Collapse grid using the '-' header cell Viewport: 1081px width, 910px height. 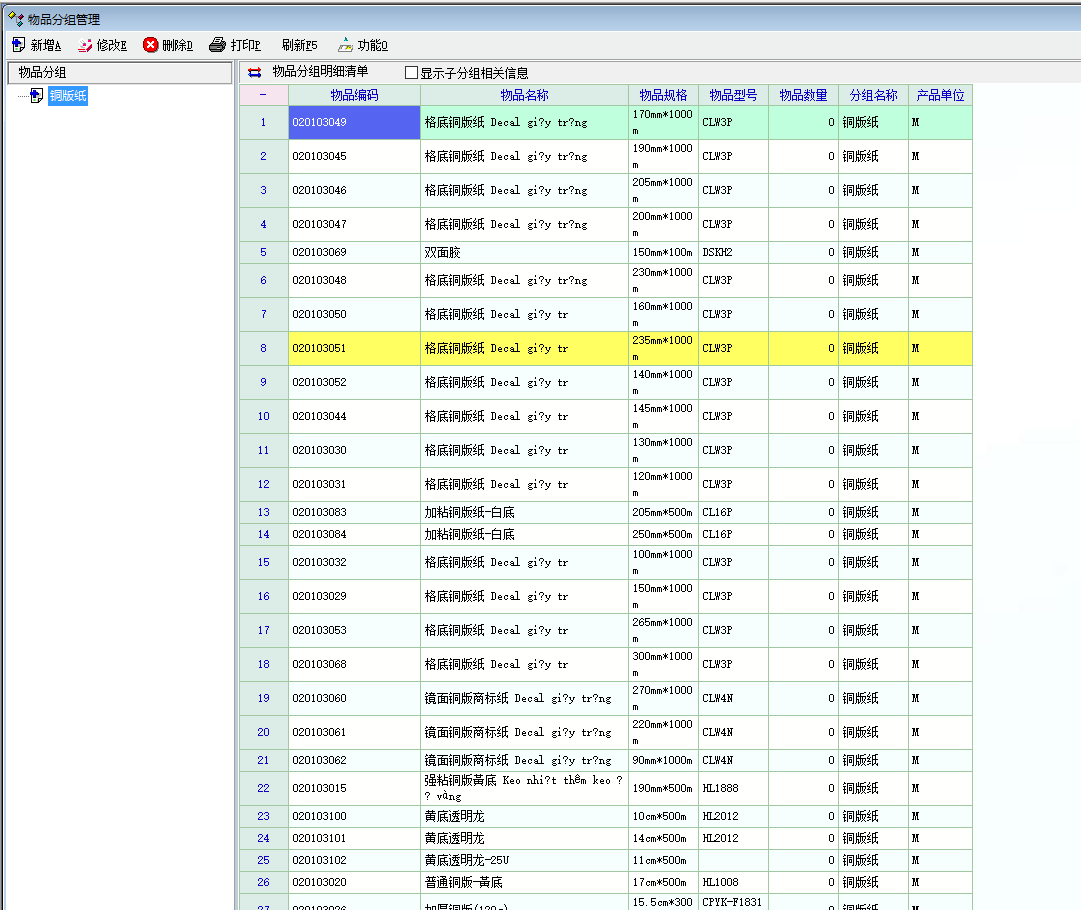point(263,95)
